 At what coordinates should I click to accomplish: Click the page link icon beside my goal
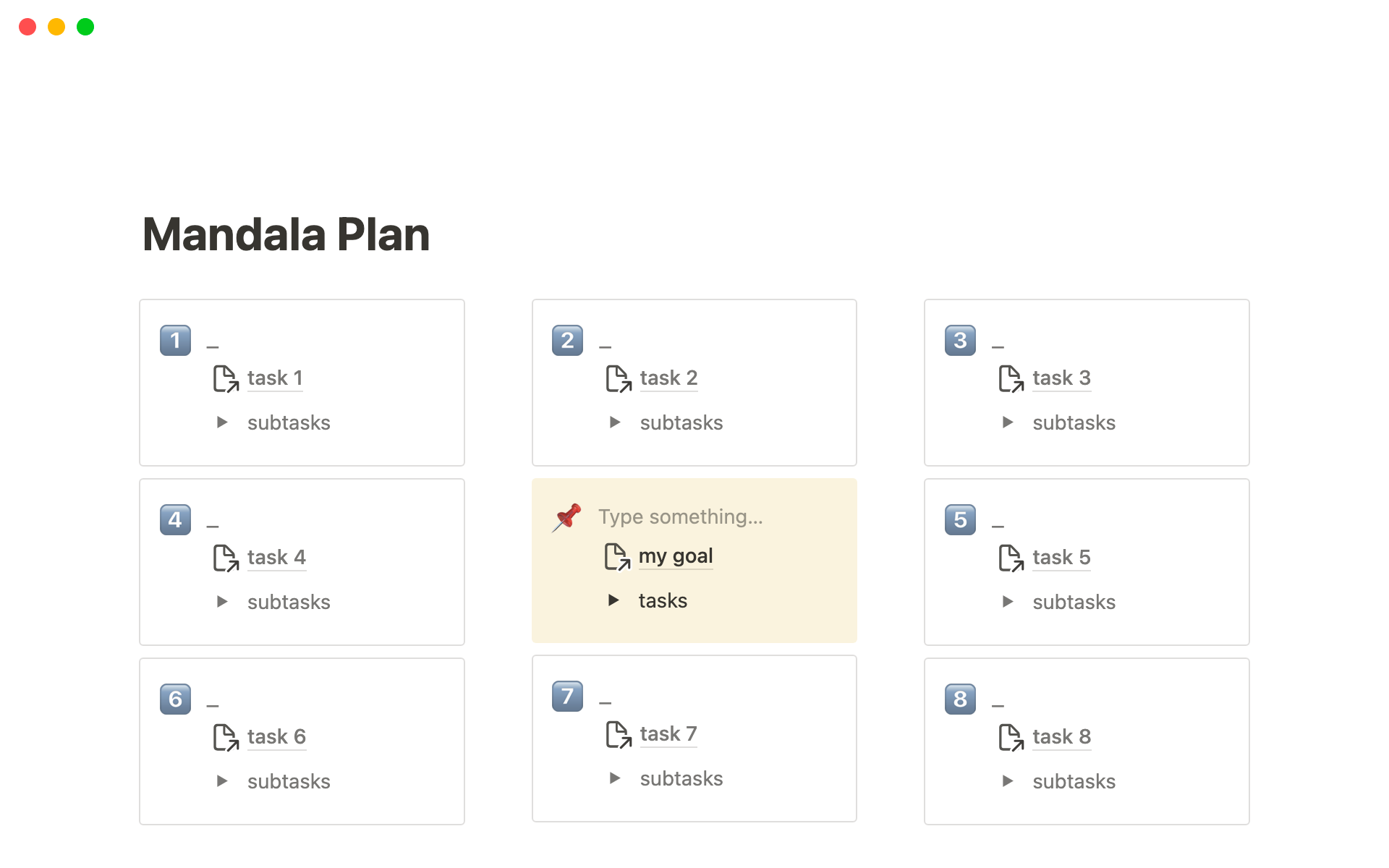coord(617,556)
